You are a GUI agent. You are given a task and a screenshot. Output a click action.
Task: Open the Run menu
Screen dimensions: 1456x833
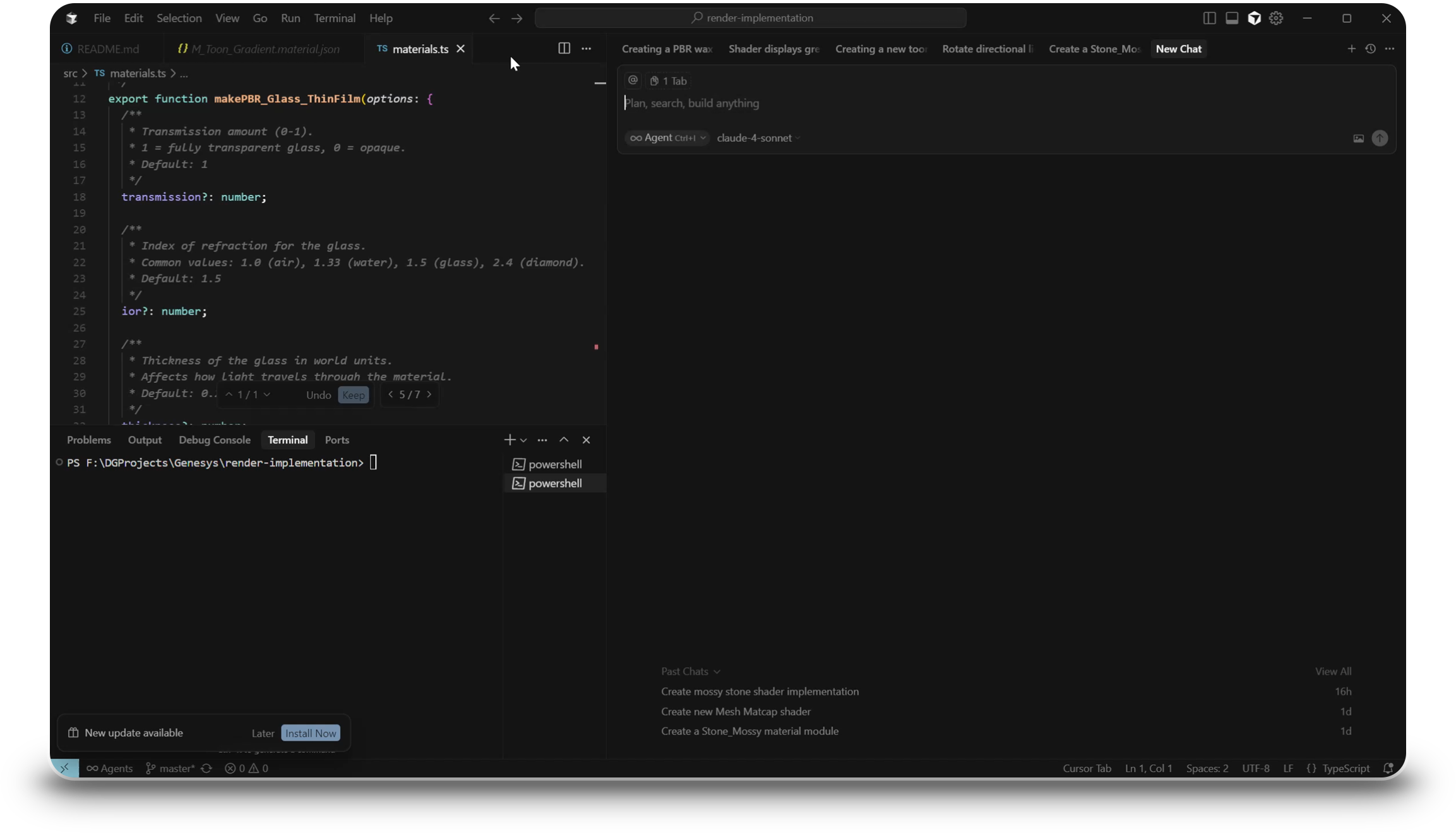coord(290,18)
